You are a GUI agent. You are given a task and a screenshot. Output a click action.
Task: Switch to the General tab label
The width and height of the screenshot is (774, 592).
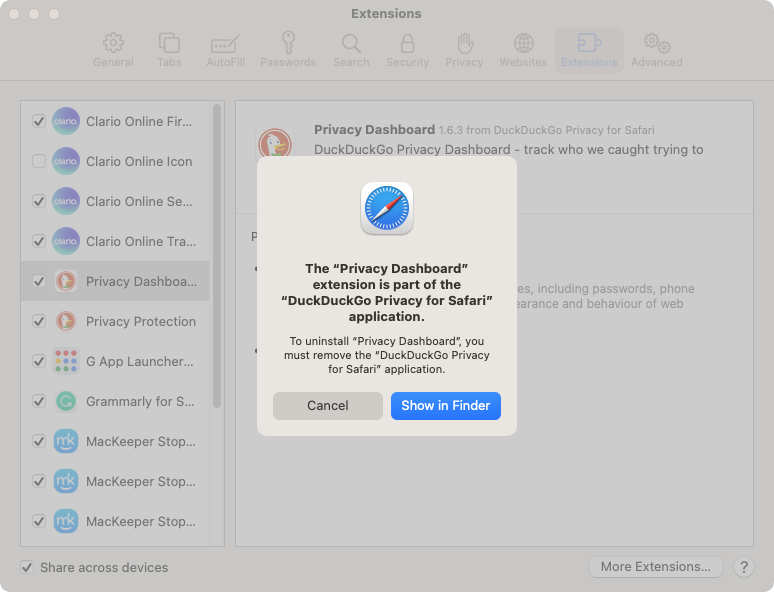click(x=114, y=62)
